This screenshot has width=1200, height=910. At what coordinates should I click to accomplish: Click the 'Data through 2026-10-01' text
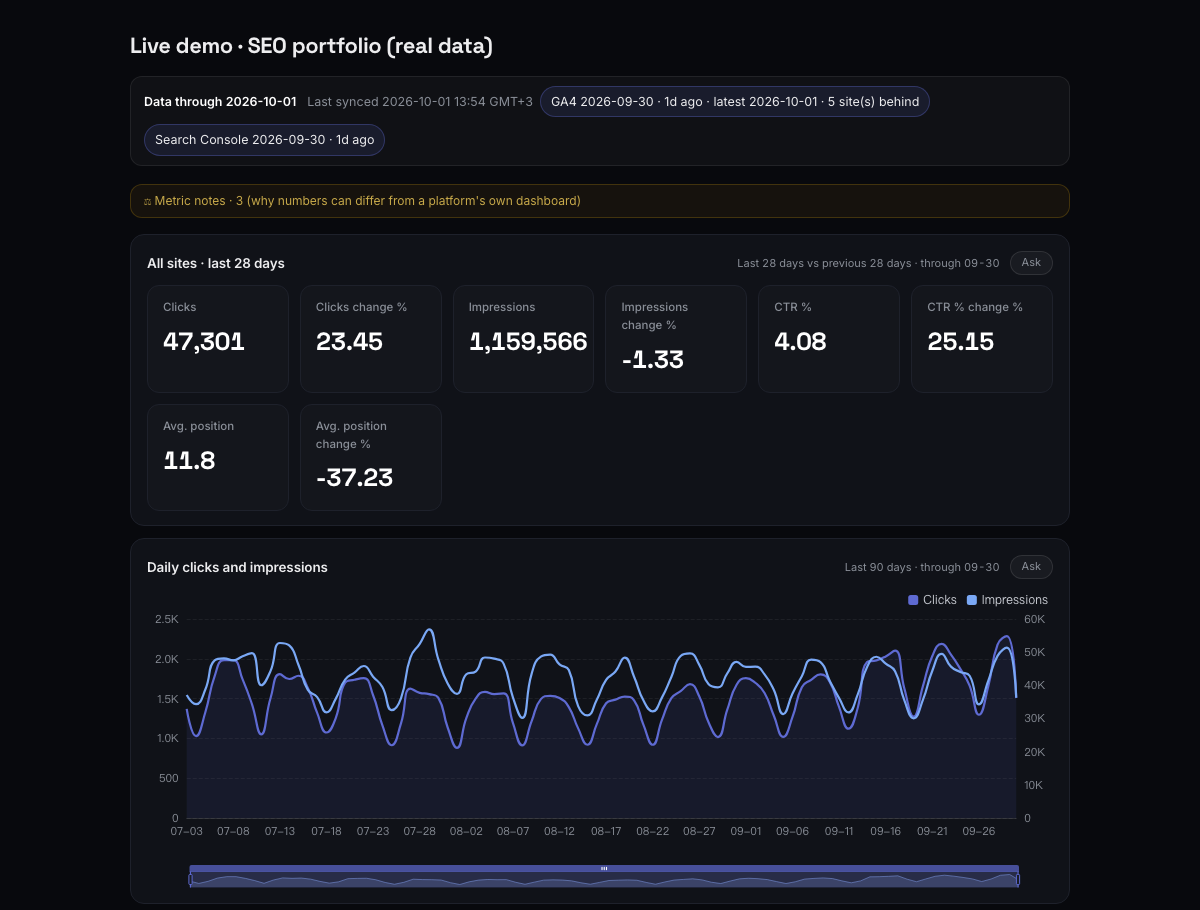(220, 102)
